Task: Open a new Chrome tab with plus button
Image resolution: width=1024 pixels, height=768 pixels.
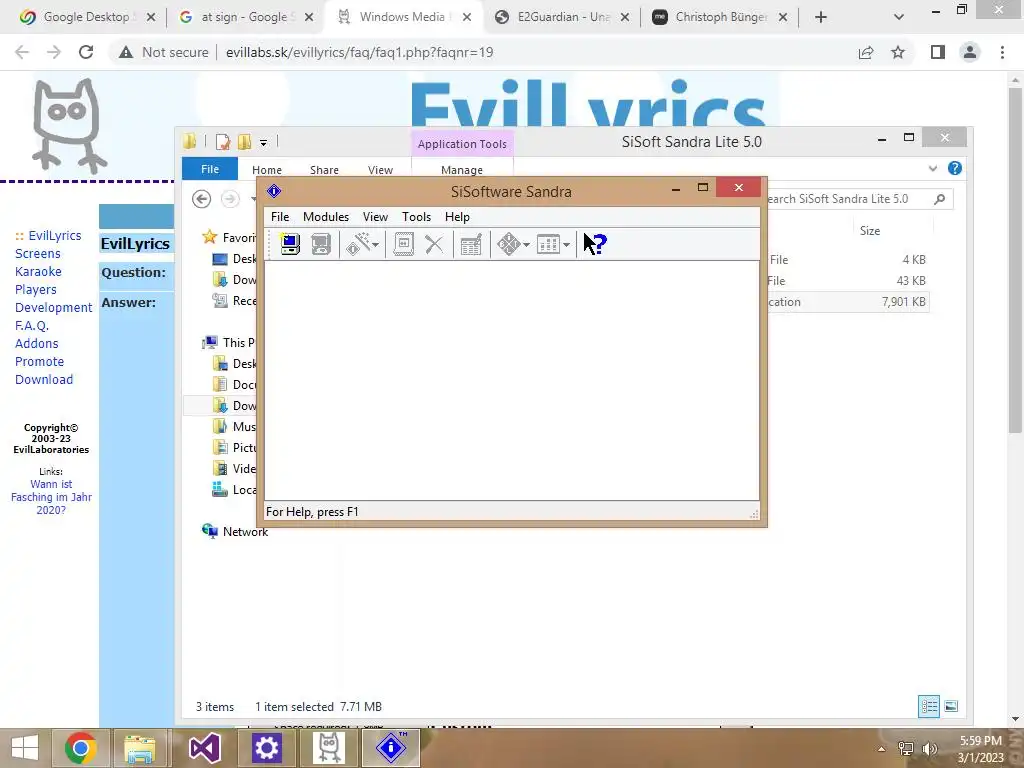Action: pos(821,18)
